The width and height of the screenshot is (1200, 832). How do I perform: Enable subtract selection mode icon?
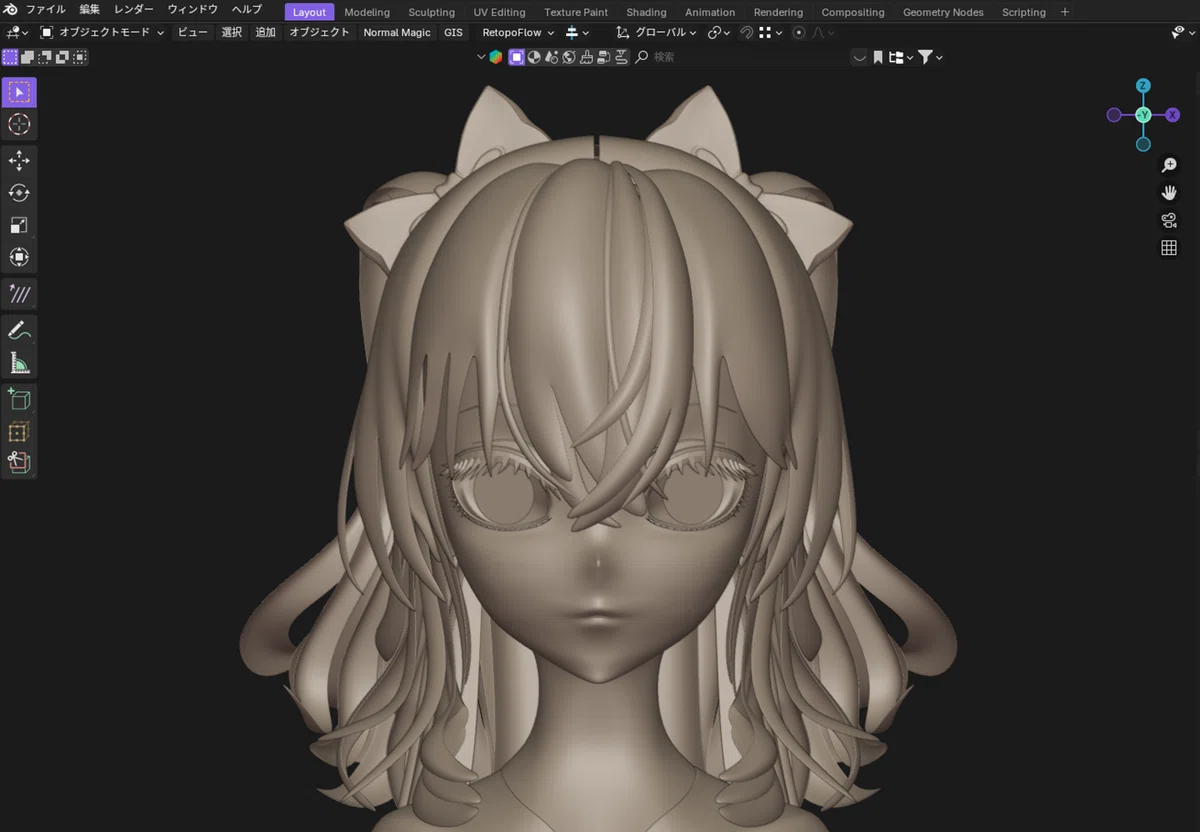(x=45, y=57)
